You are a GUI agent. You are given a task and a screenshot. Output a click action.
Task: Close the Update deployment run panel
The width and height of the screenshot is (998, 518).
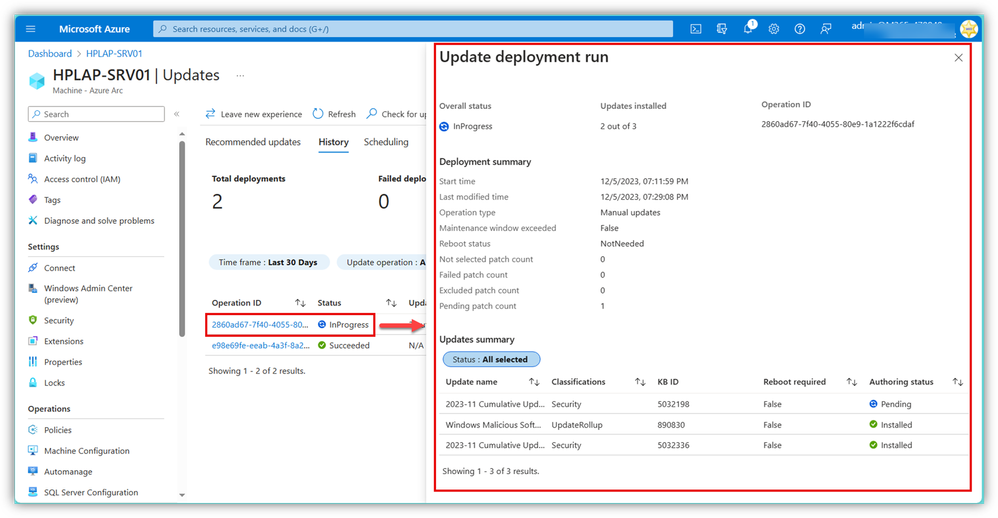(x=959, y=58)
